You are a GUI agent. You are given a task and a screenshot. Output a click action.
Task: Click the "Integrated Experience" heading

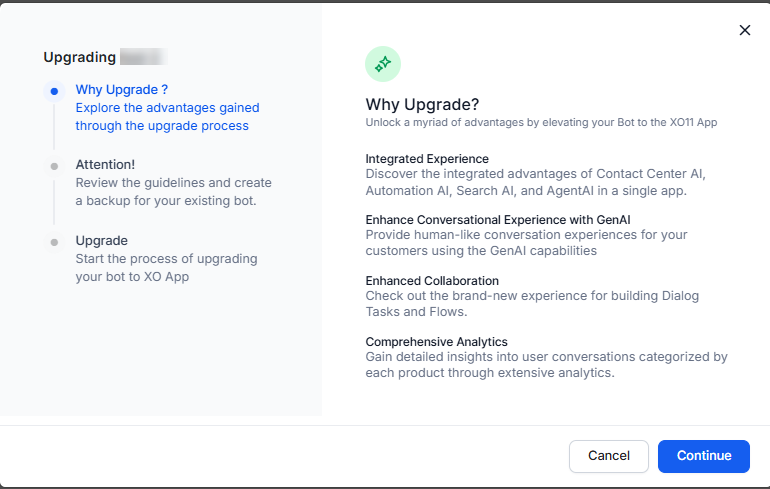point(427,158)
